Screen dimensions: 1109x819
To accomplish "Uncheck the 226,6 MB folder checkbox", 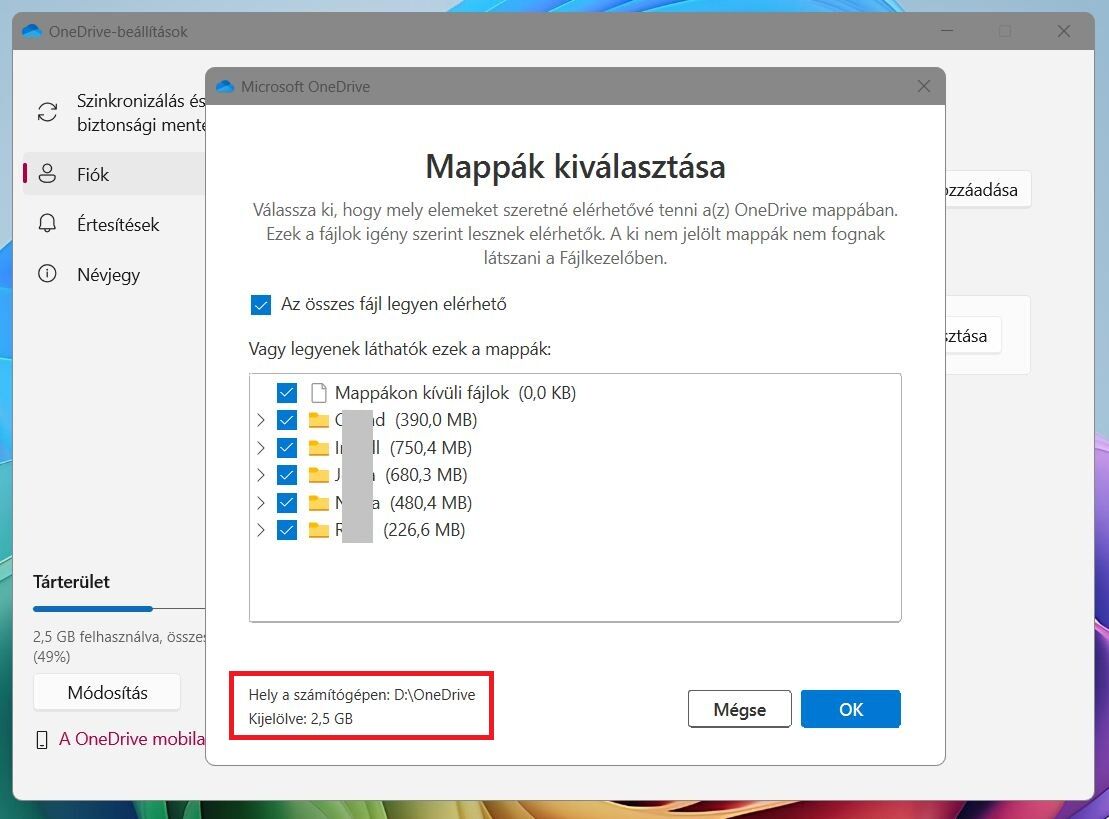I will (286, 530).
